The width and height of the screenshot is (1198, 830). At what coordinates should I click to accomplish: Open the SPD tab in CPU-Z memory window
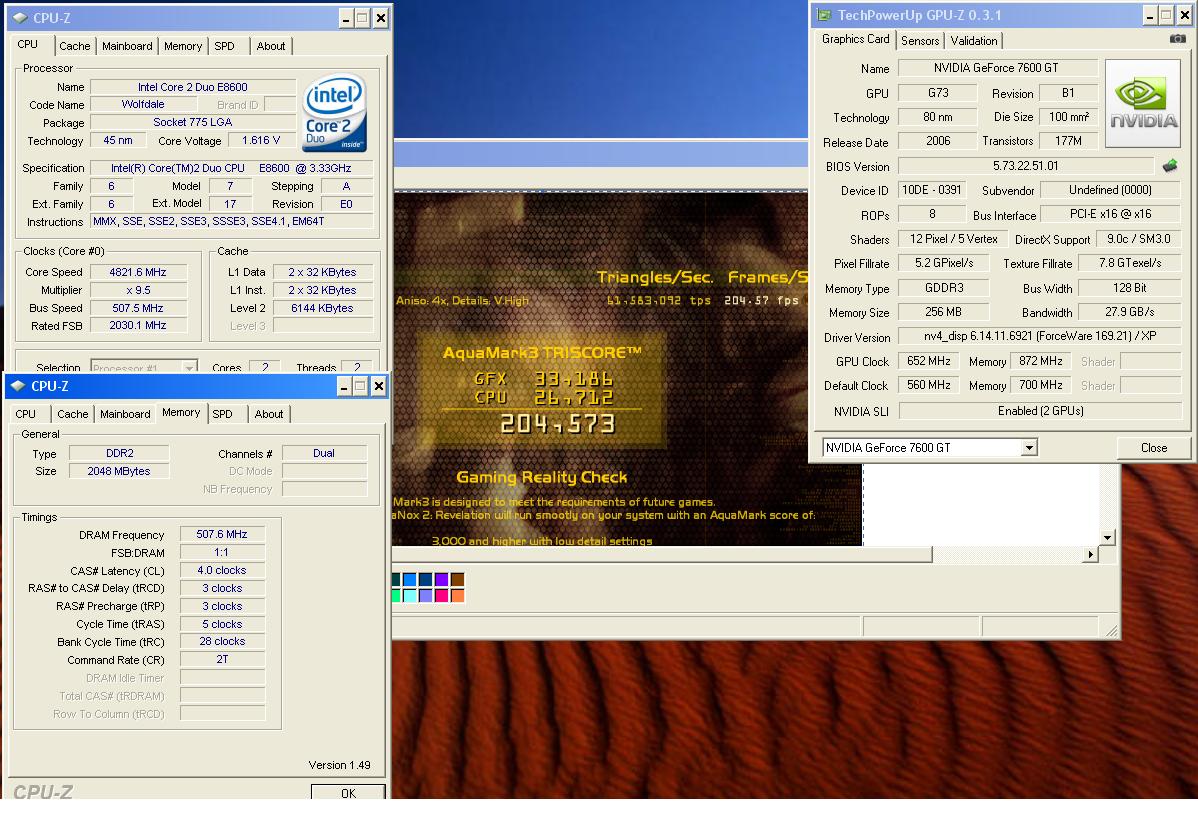click(x=222, y=414)
